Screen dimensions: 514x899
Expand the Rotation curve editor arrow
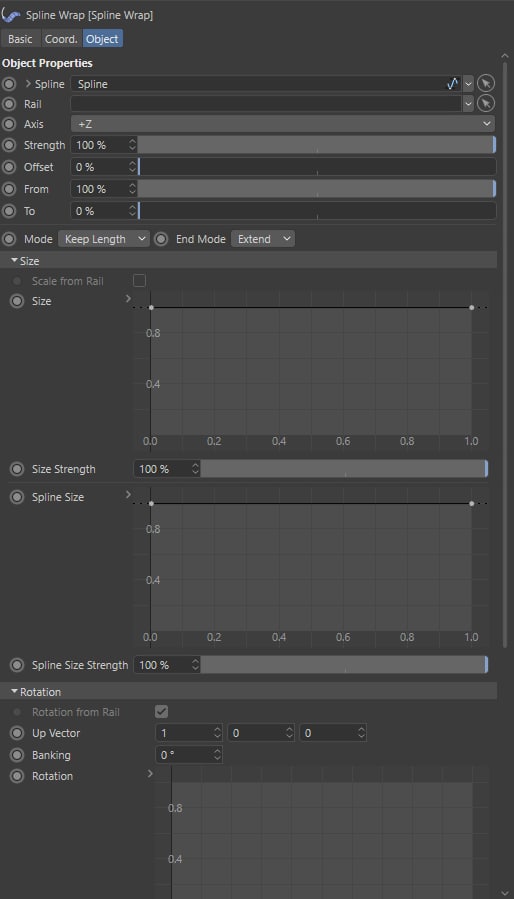(150, 773)
